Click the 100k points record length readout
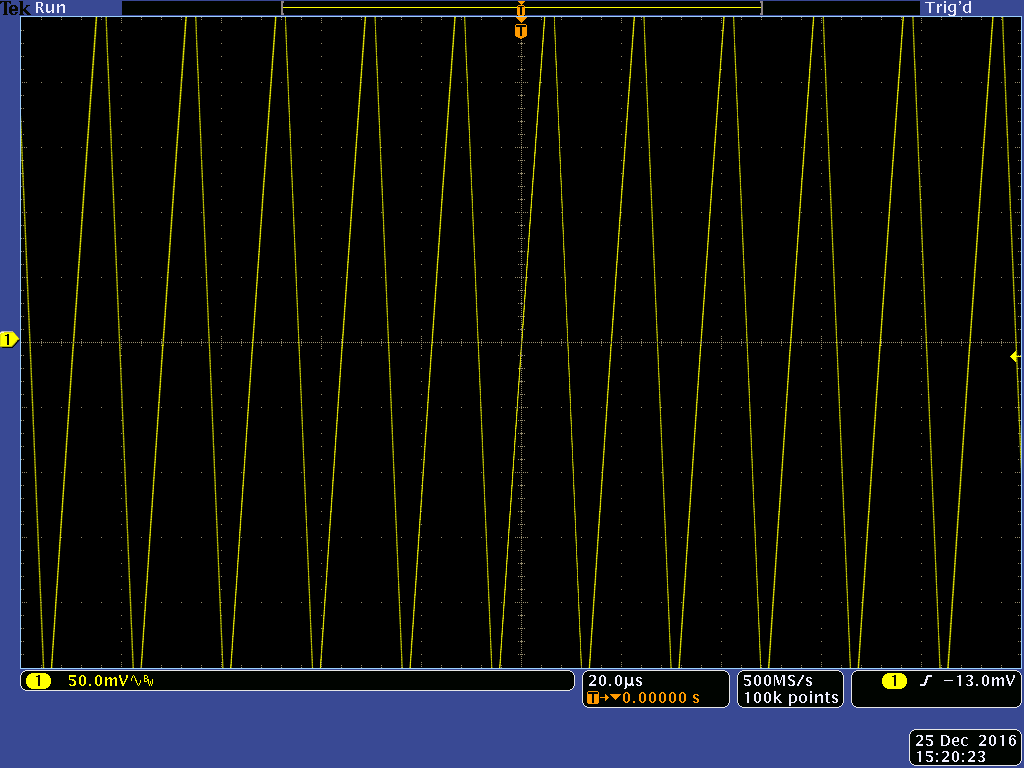Viewport: 1024px width, 768px height. pyautogui.click(x=791, y=698)
